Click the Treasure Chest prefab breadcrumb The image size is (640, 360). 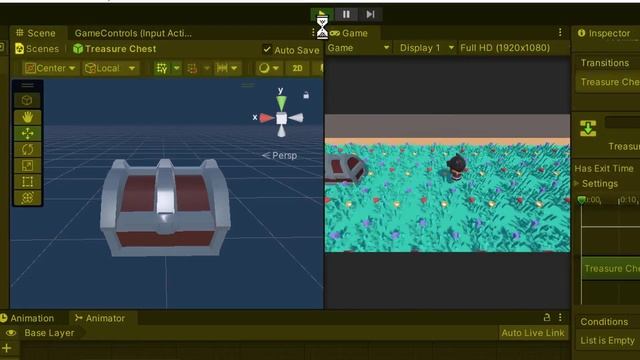[115, 49]
